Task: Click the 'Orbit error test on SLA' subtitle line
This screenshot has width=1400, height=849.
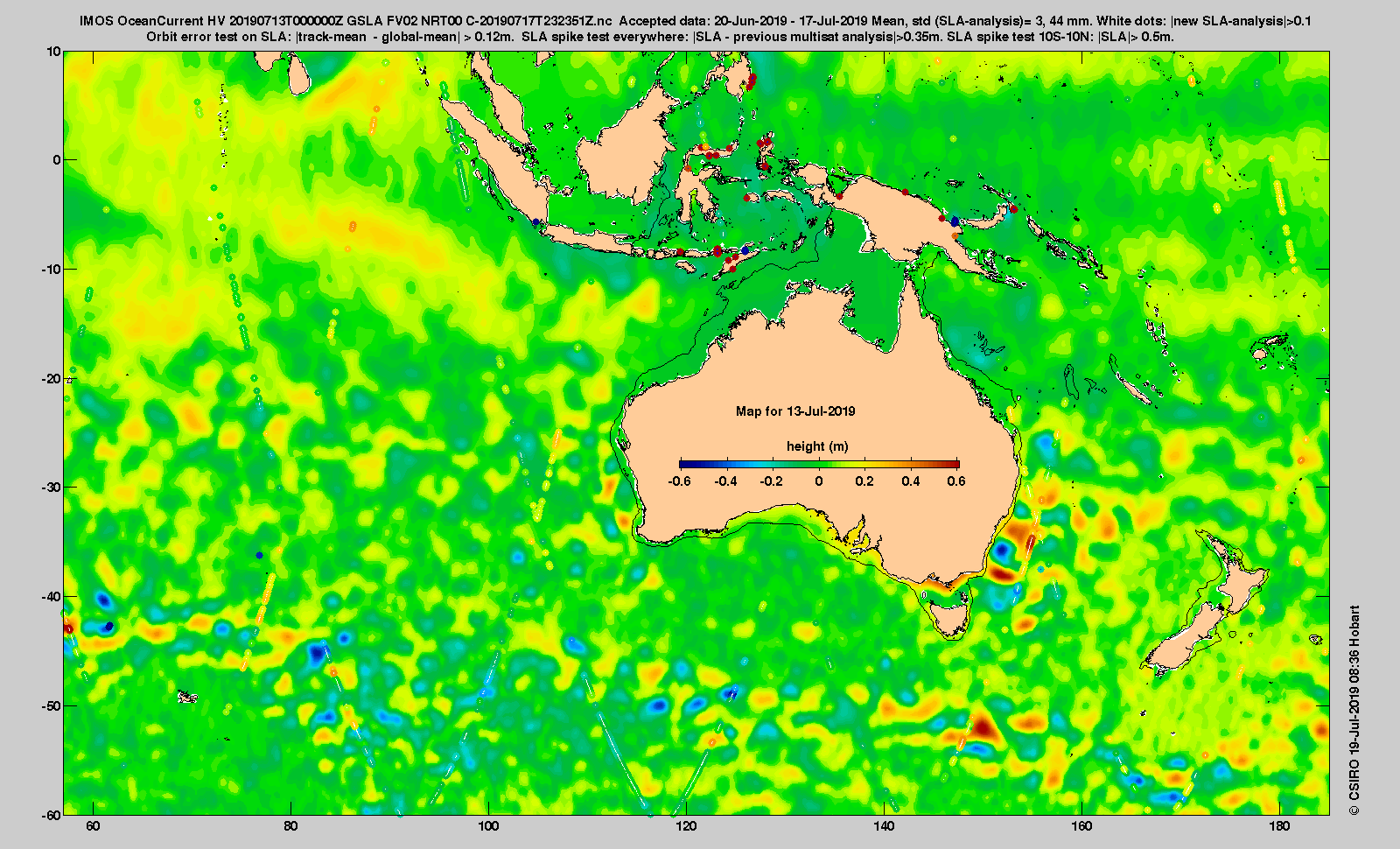Action: 661,37
